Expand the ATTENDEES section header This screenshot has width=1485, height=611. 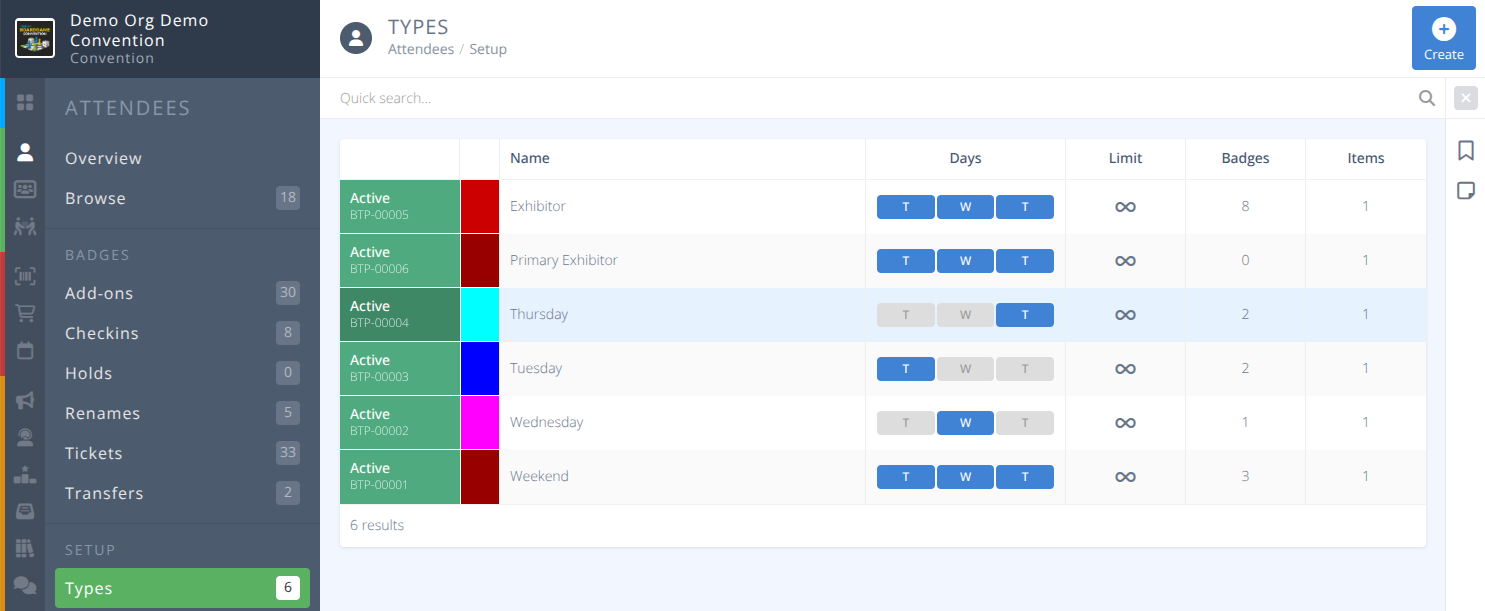[x=128, y=107]
